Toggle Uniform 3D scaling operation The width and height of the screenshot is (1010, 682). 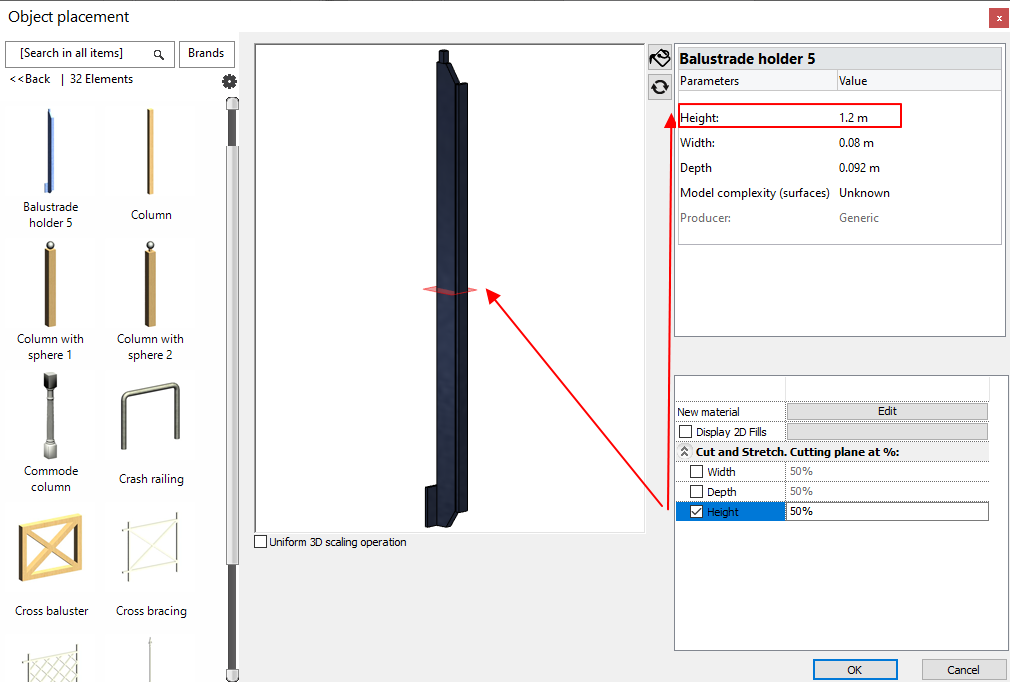point(261,542)
